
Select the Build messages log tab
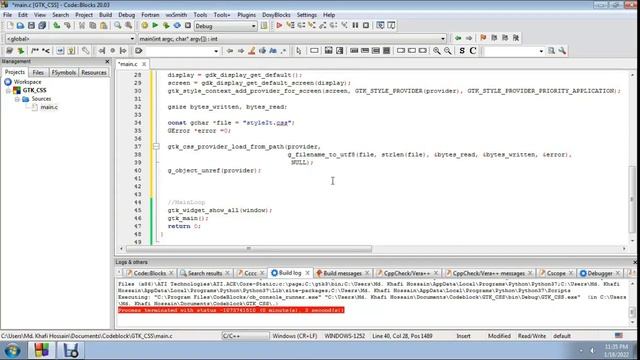342,273
